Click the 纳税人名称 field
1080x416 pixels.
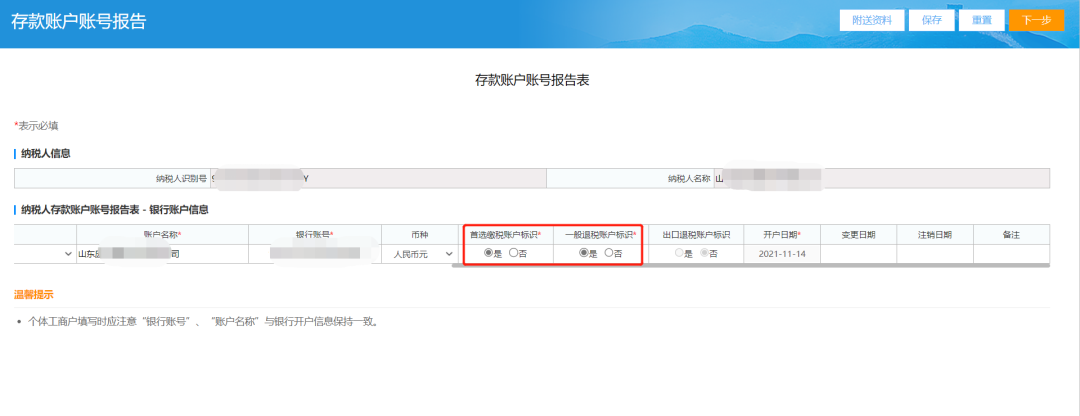(881, 178)
